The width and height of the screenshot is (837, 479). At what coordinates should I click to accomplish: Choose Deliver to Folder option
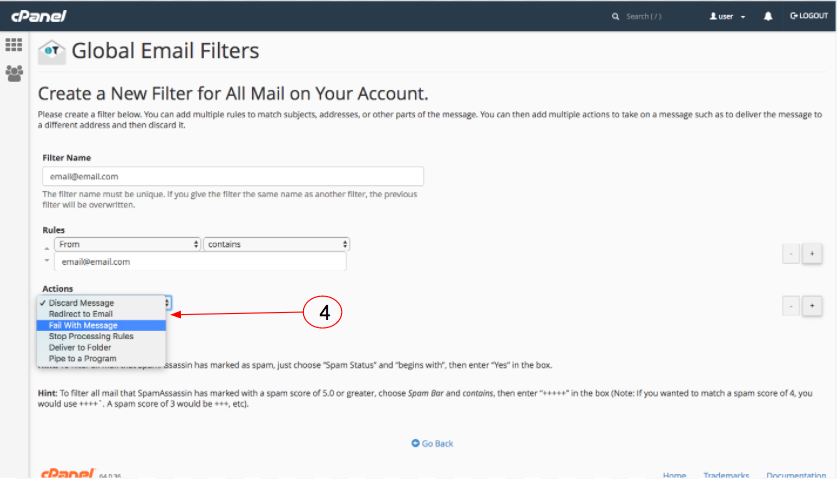[101, 348]
